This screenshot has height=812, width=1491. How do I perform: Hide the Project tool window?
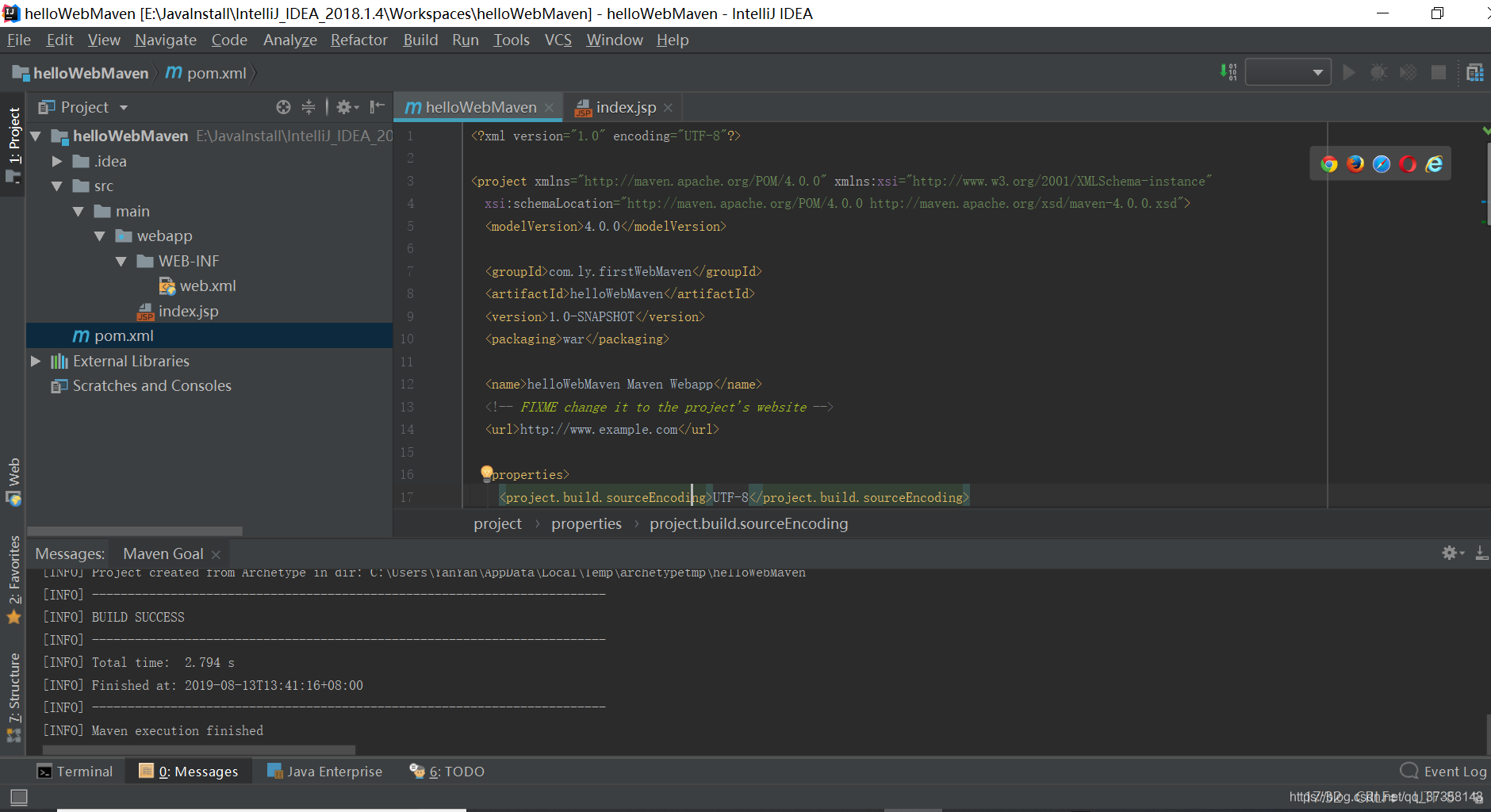point(377,107)
